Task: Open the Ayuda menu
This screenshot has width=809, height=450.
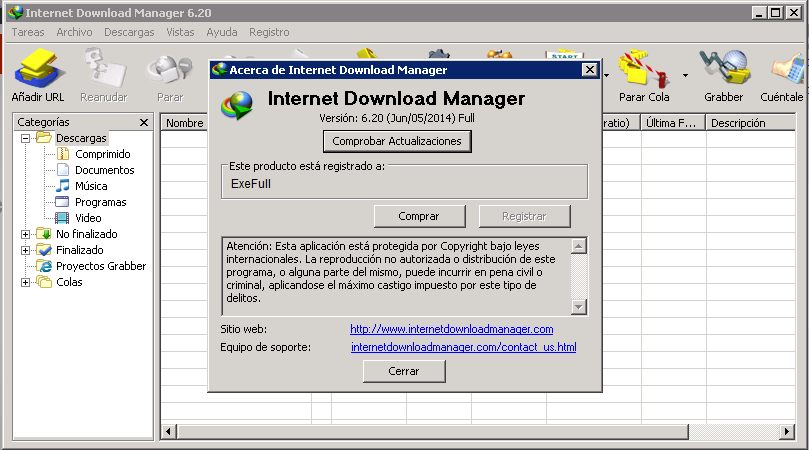Action: coord(222,32)
